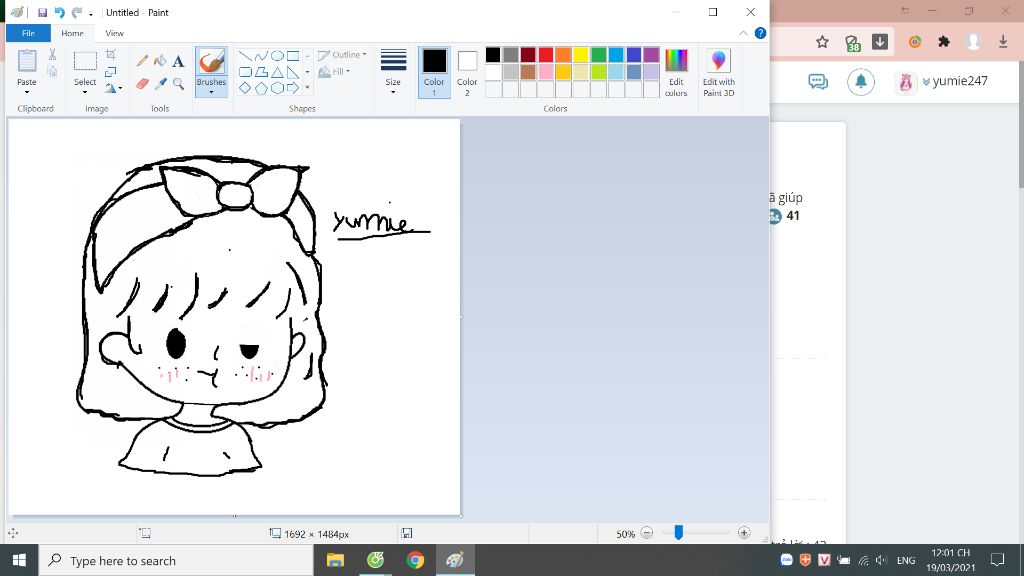Select the Magnifier tool
This screenshot has width=1024, height=576.
[178, 84]
